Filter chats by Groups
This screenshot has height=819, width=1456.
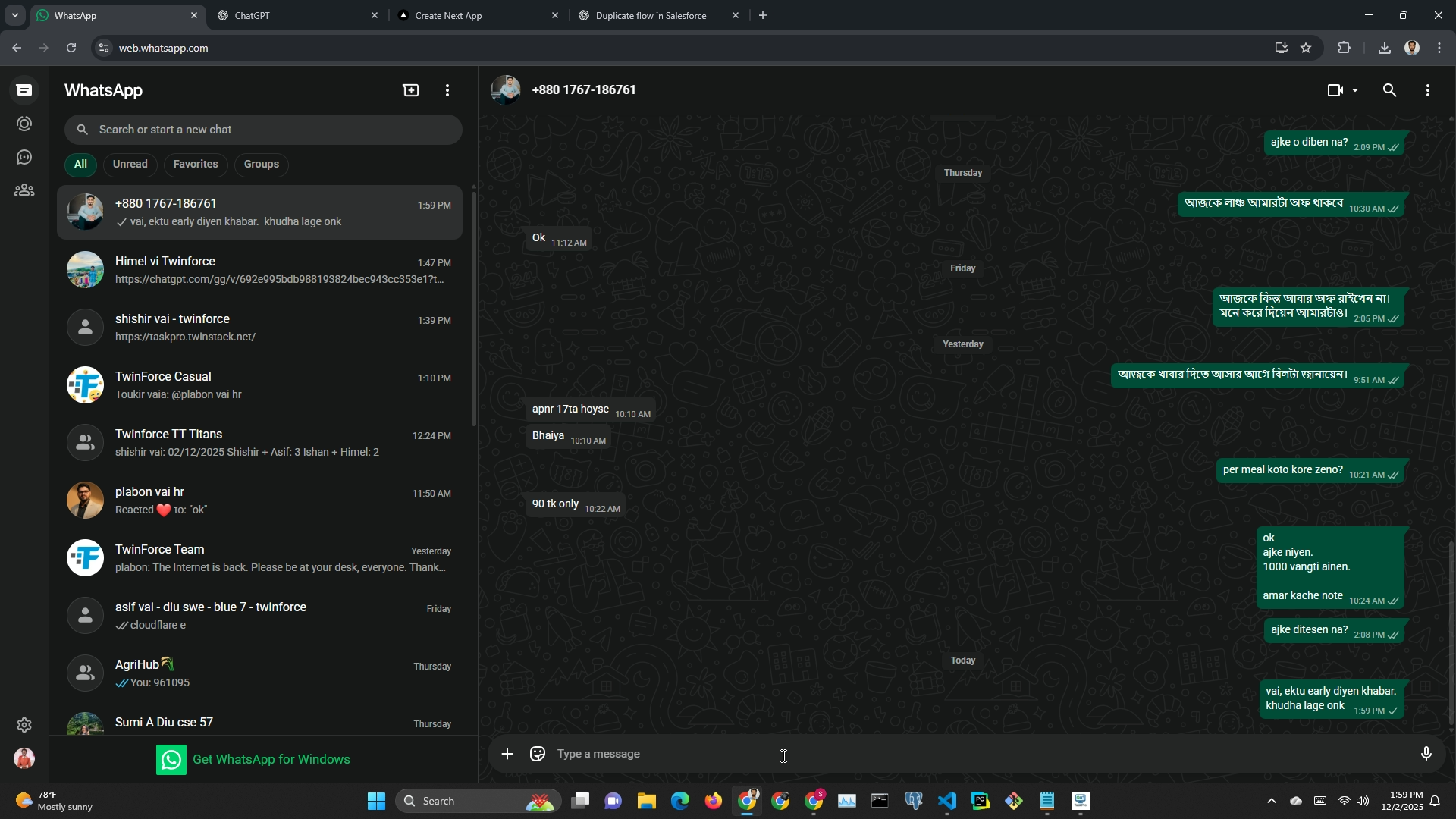(x=261, y=164)
